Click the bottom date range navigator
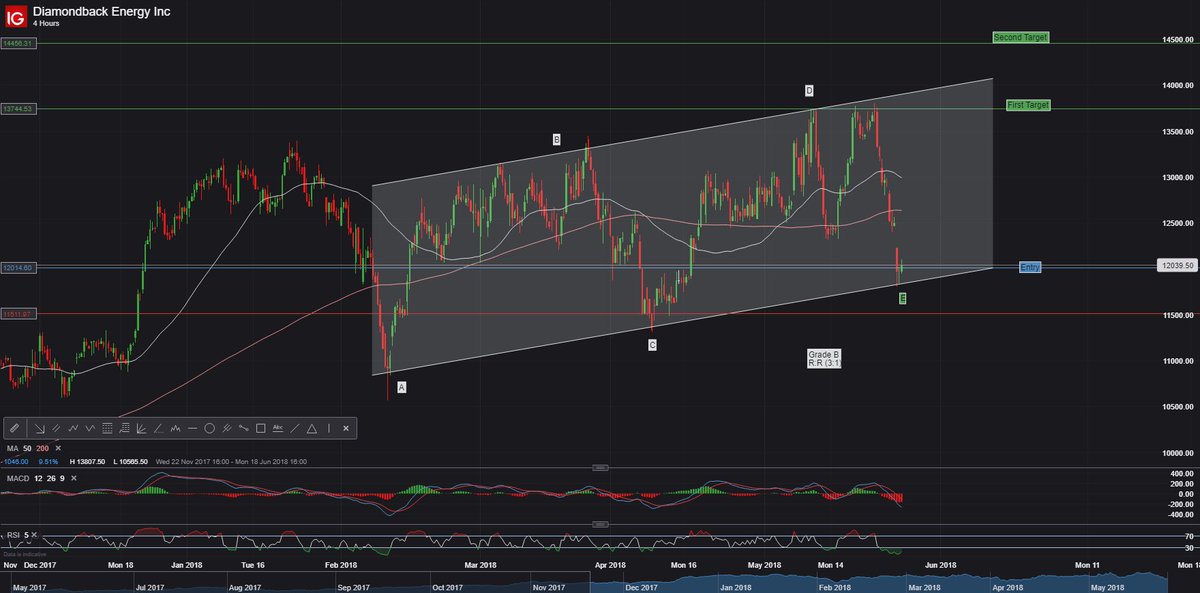This screenshot has width=1200, height=593. point(600,582)
